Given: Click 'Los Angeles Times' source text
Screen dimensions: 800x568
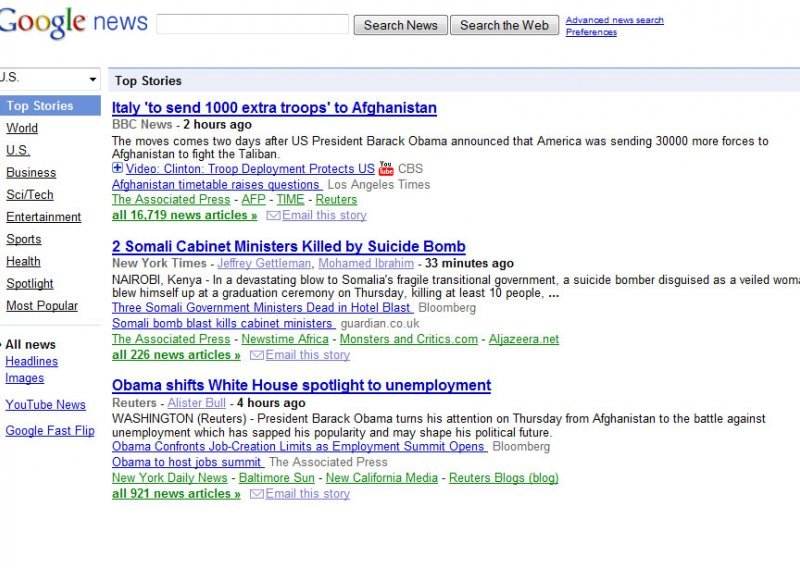Looking at the screenshot, I should point(379,185).
